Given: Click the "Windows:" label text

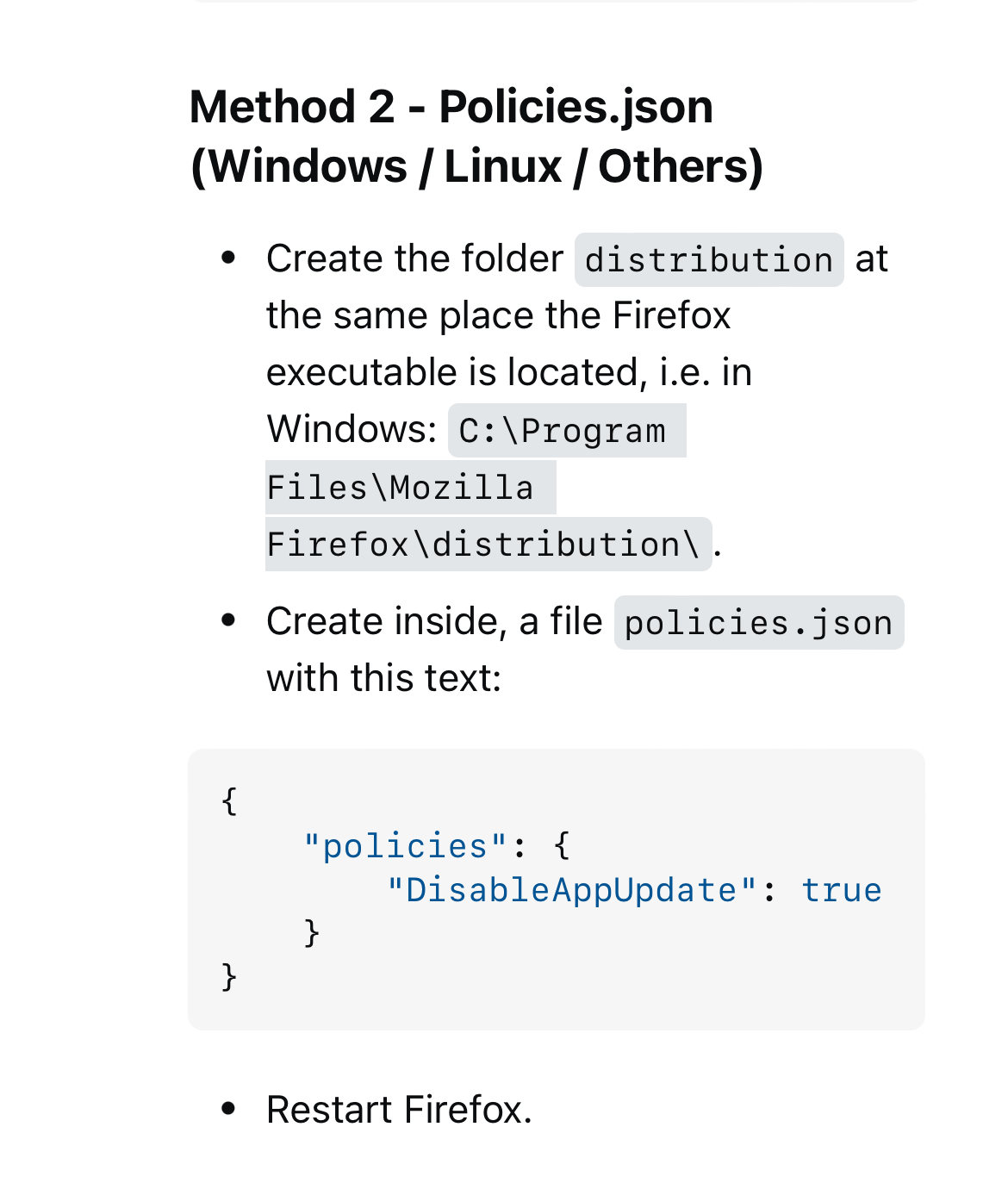Looking at the screenshot, I should (x=352, y=429).
